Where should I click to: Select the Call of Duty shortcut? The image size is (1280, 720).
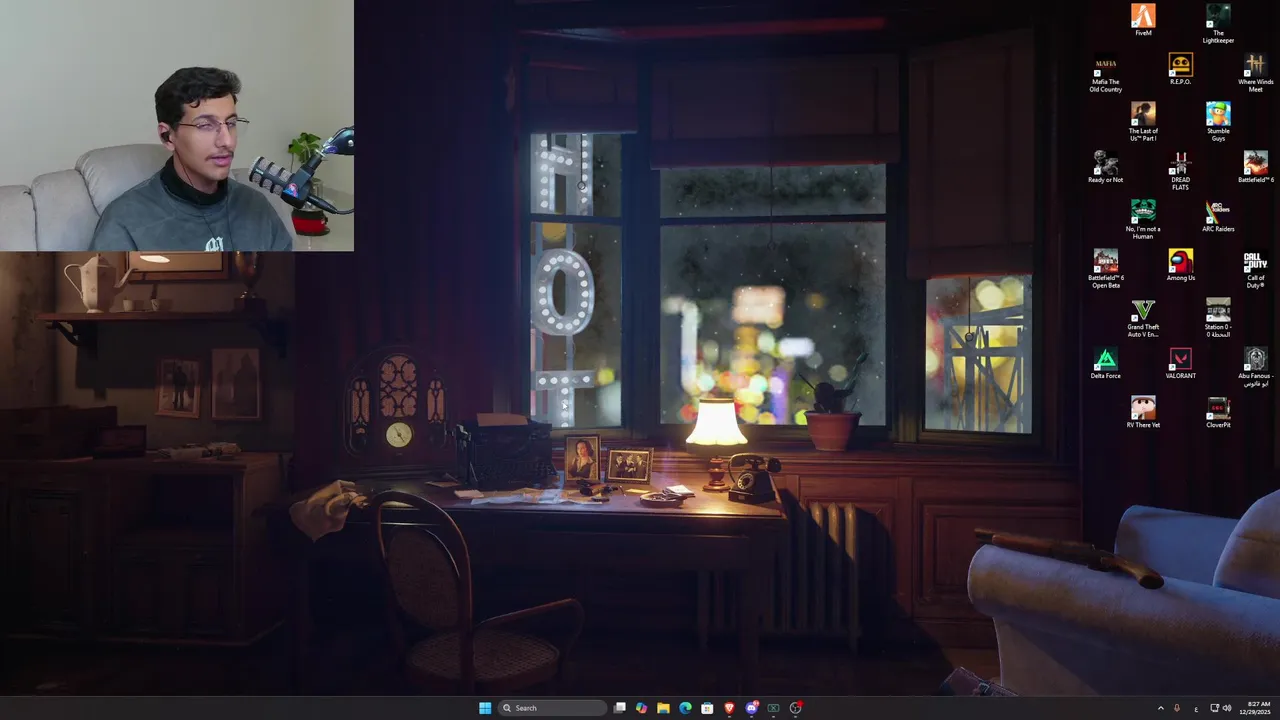[x=1255, y=269]
